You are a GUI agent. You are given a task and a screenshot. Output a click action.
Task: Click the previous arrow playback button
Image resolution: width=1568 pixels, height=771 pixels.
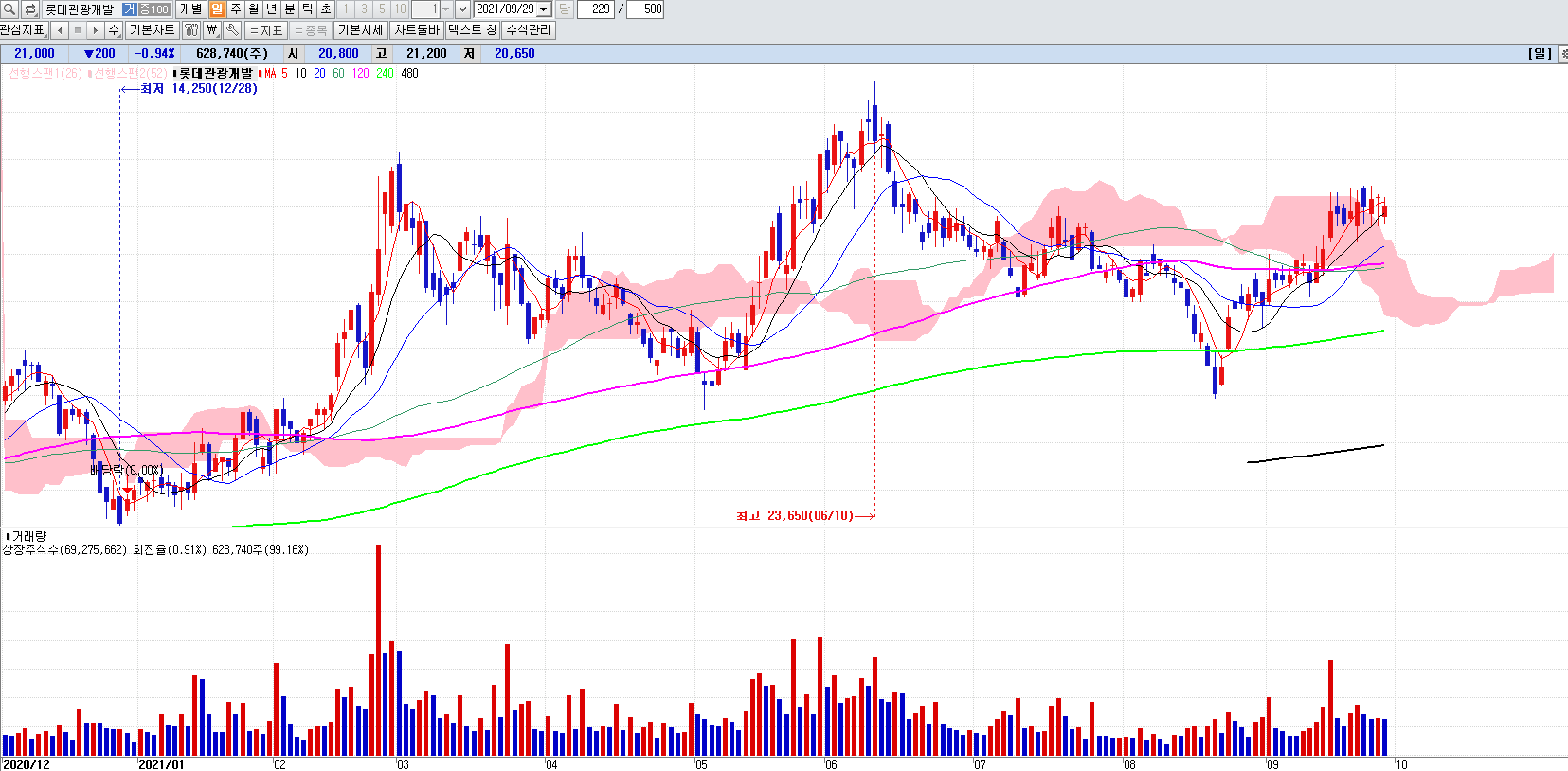click(x=60, y=30)
